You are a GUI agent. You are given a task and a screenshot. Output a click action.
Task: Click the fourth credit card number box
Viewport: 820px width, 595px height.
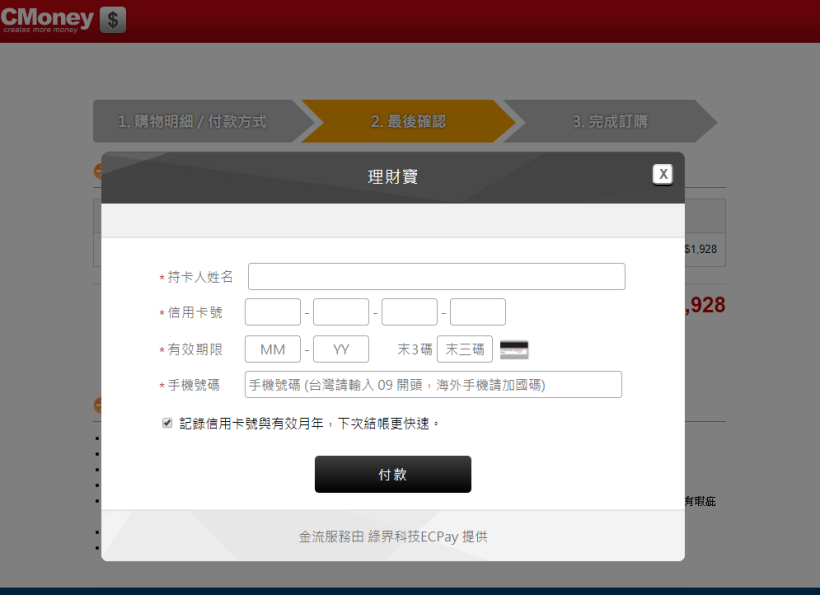coord(478,312)
